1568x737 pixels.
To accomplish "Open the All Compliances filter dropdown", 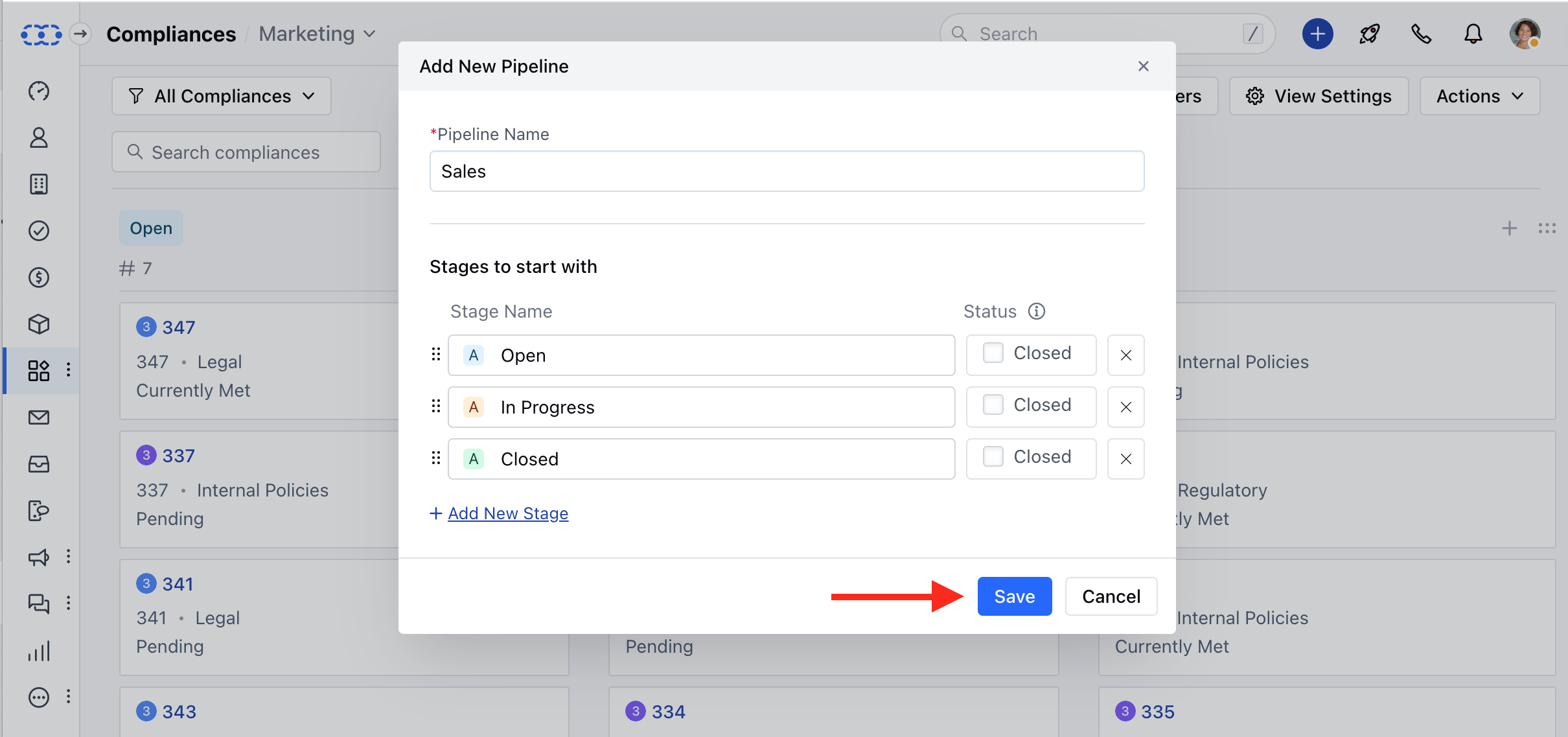I will point(222,96).
